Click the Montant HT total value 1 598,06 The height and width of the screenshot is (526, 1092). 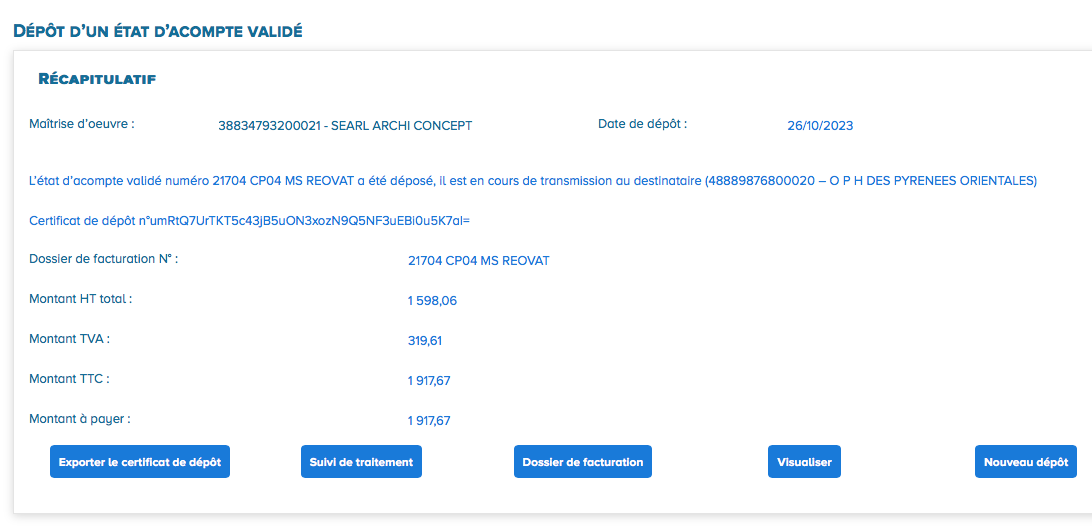tap(432, 301)
